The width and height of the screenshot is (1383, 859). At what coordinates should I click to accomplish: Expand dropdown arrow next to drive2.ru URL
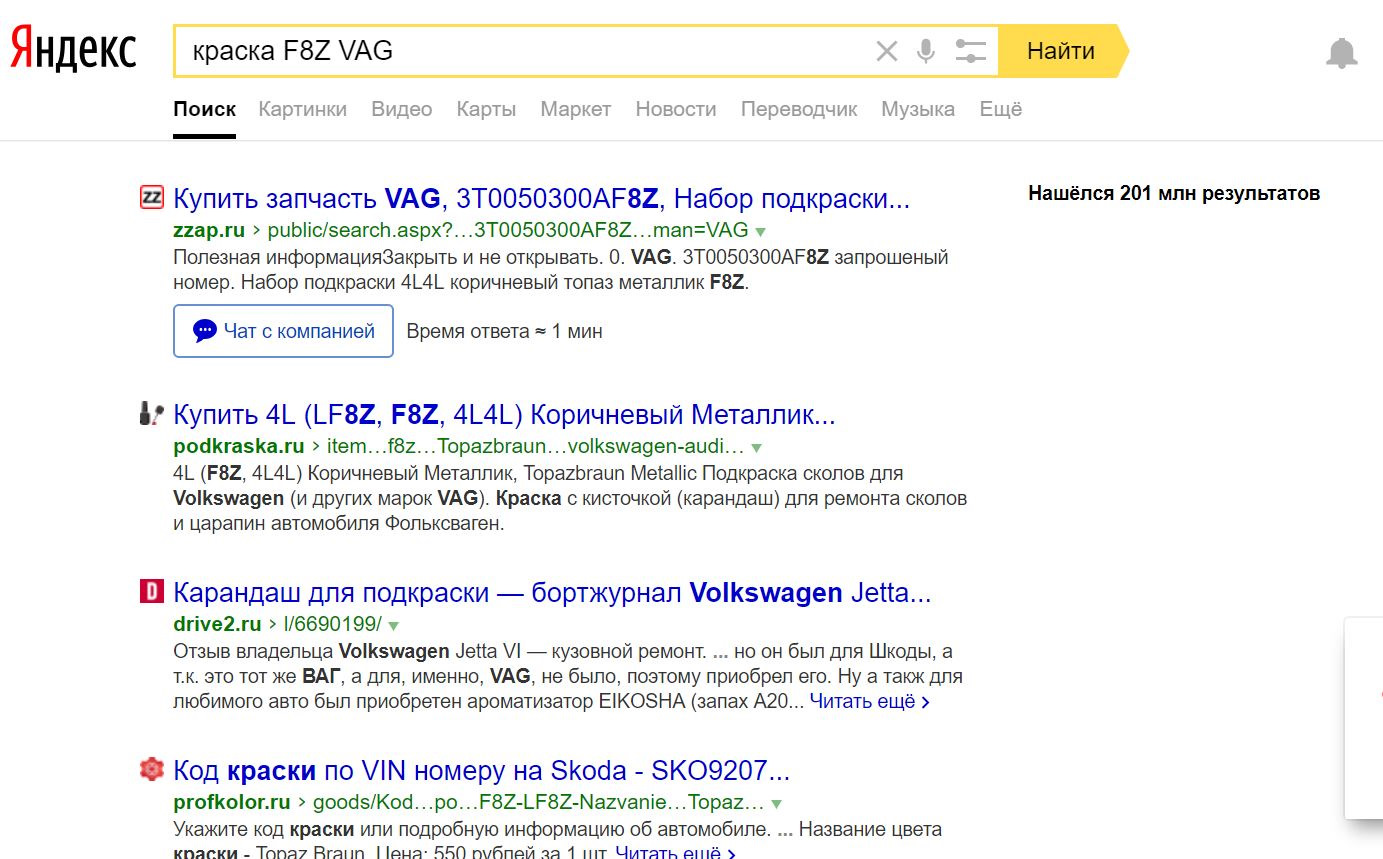[x=393, y=625]
